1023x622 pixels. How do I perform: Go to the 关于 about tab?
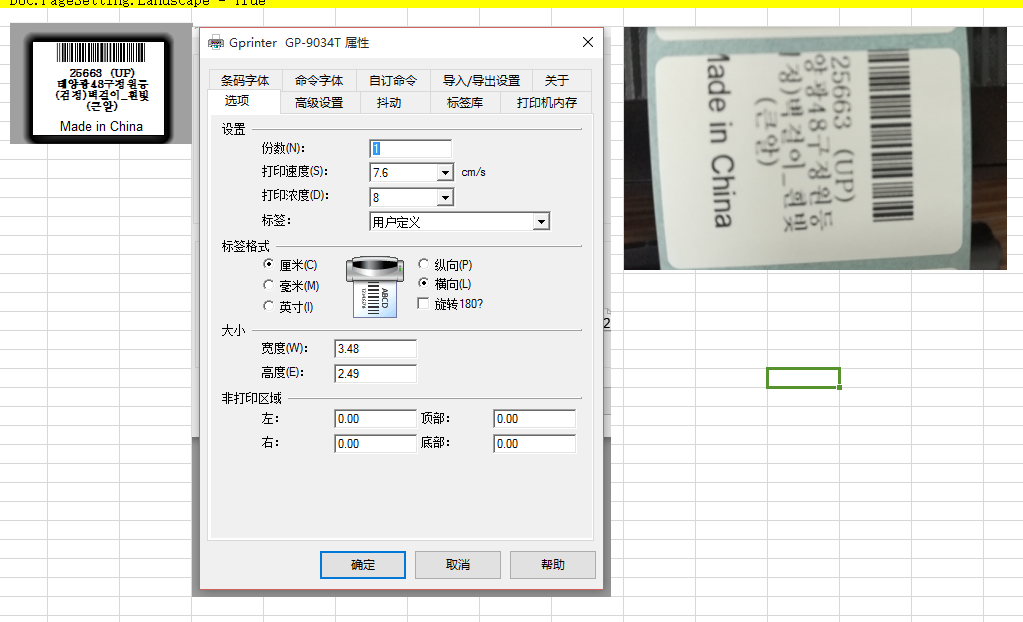pyautogui.click(x=557, y=80)
